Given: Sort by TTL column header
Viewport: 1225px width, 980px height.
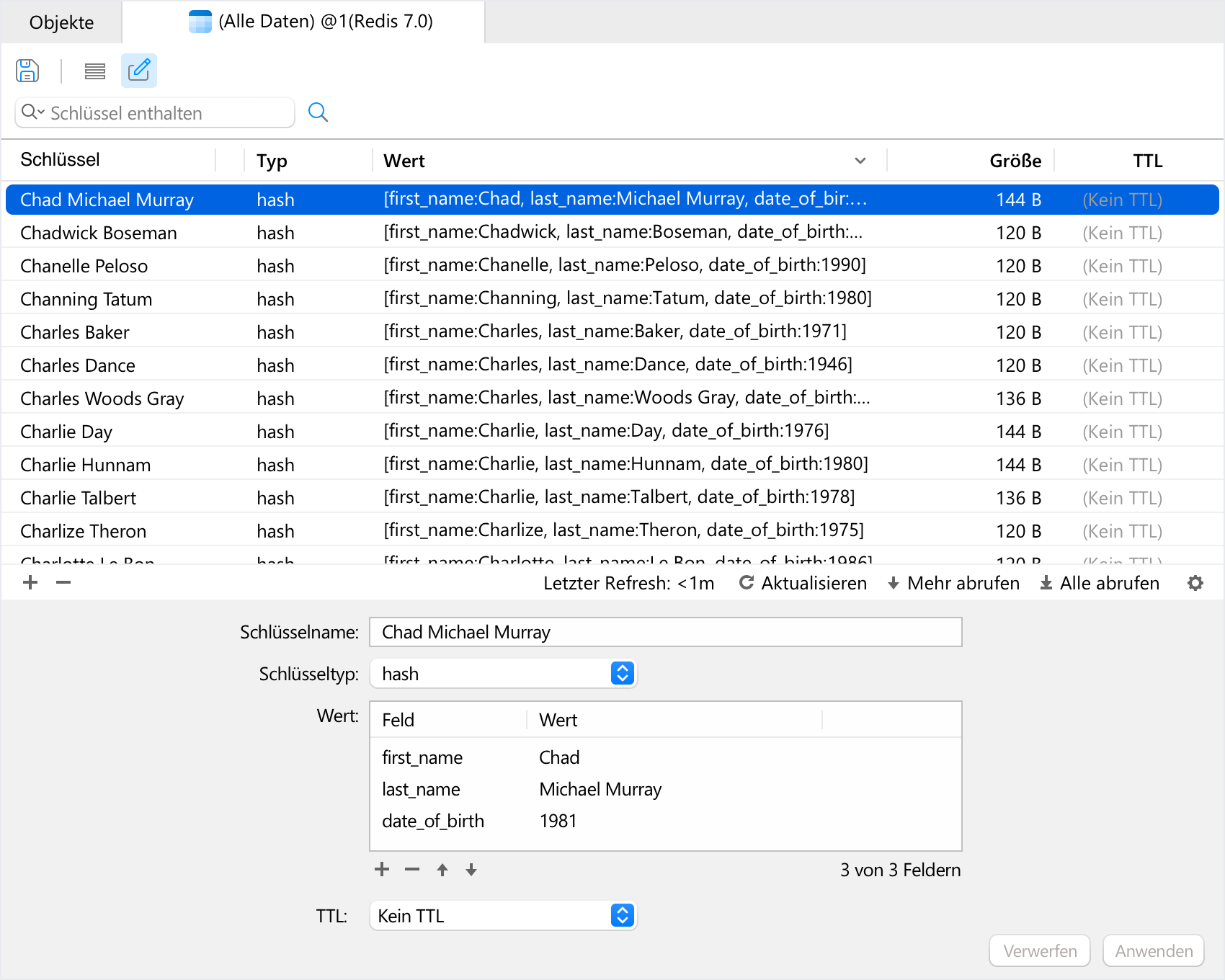Looking at the screenshot, I should pyautogui.click(x=1147, y=161).
